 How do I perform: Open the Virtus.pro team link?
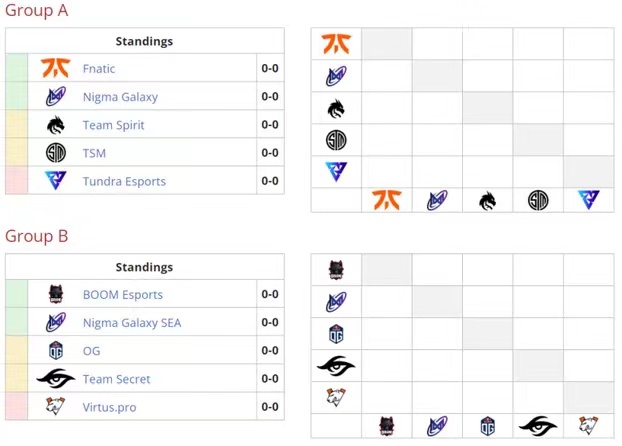109,408
